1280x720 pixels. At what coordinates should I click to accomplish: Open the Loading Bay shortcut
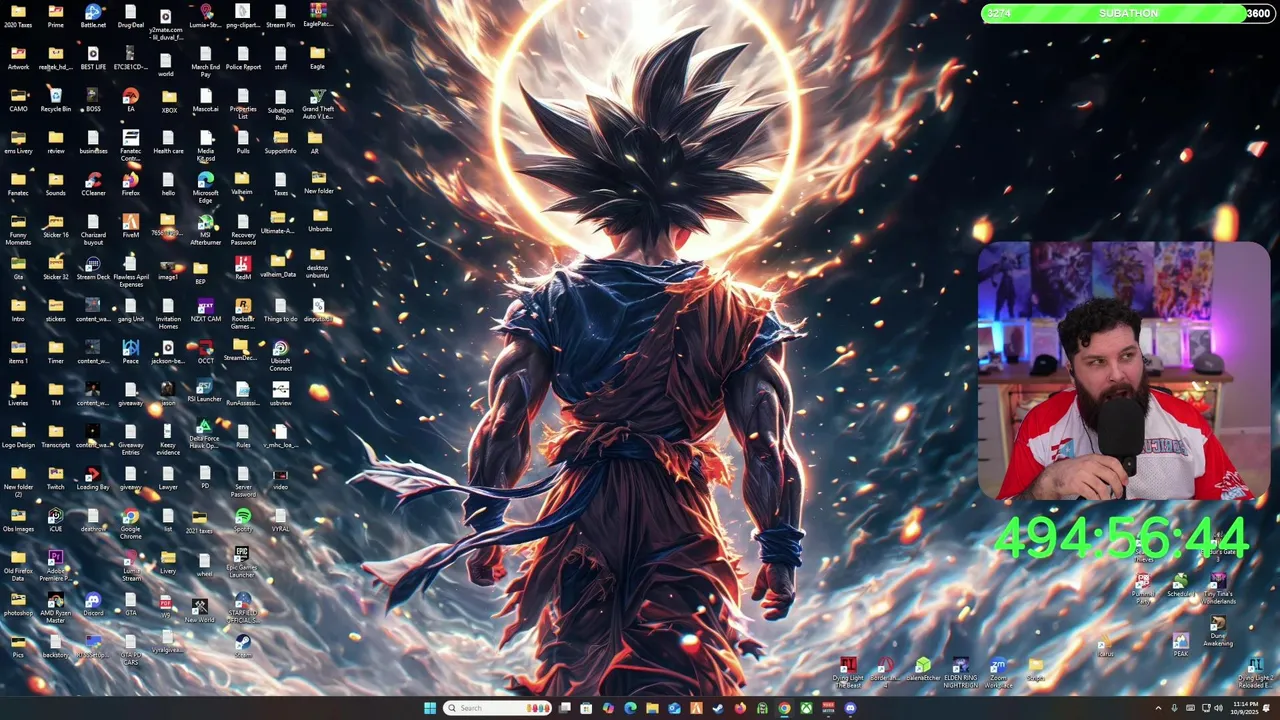click(x=93, y=478)
